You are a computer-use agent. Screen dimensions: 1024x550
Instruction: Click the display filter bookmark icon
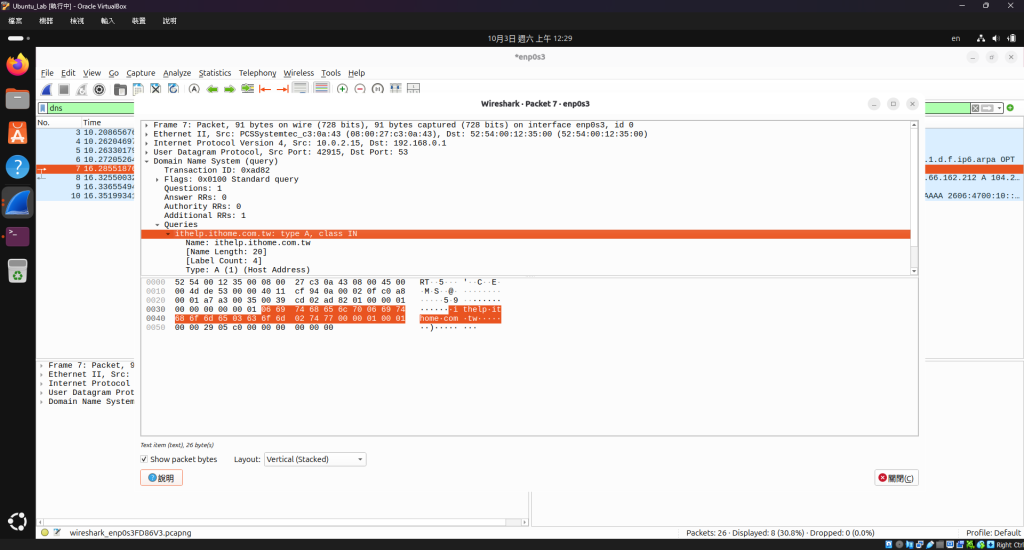coord(42,108)
